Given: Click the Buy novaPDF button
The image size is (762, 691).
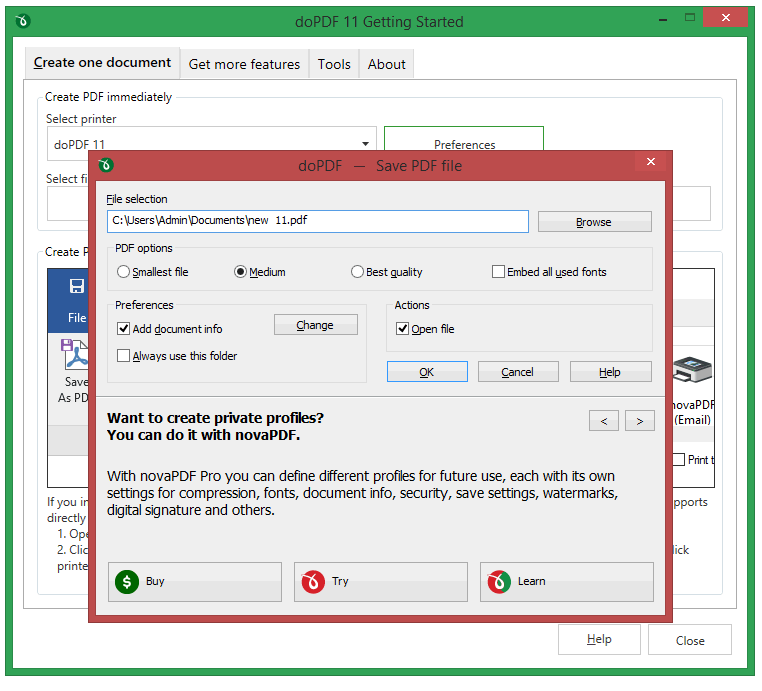Looking at the screenshot, I should click(x=195, y=583).
